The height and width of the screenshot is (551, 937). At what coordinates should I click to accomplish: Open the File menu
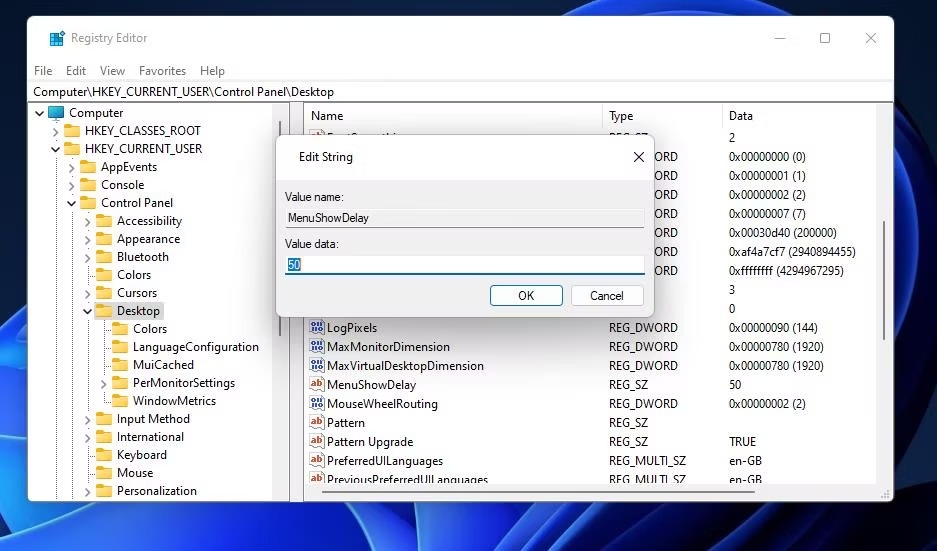click(x=43, y=71)
